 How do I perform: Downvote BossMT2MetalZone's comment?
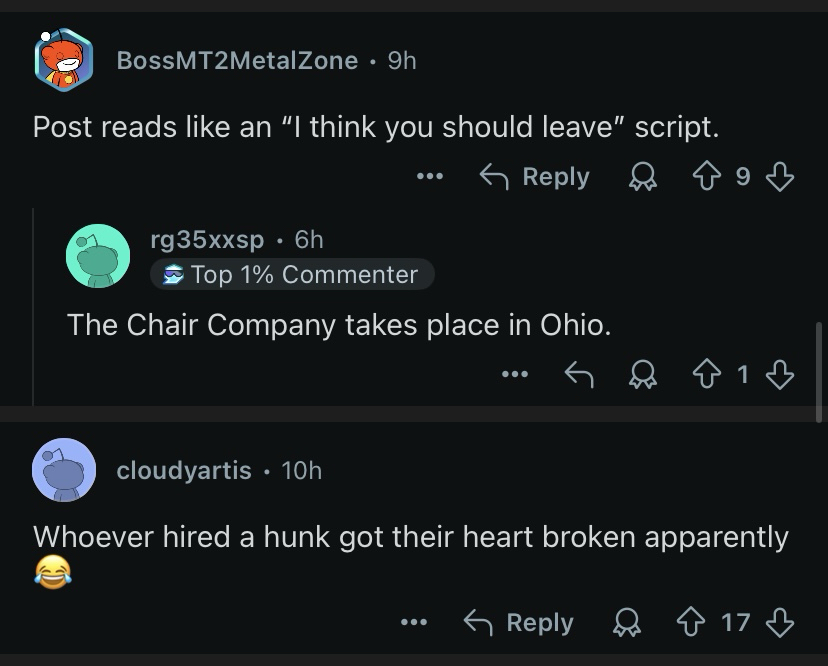pos(779,177)
